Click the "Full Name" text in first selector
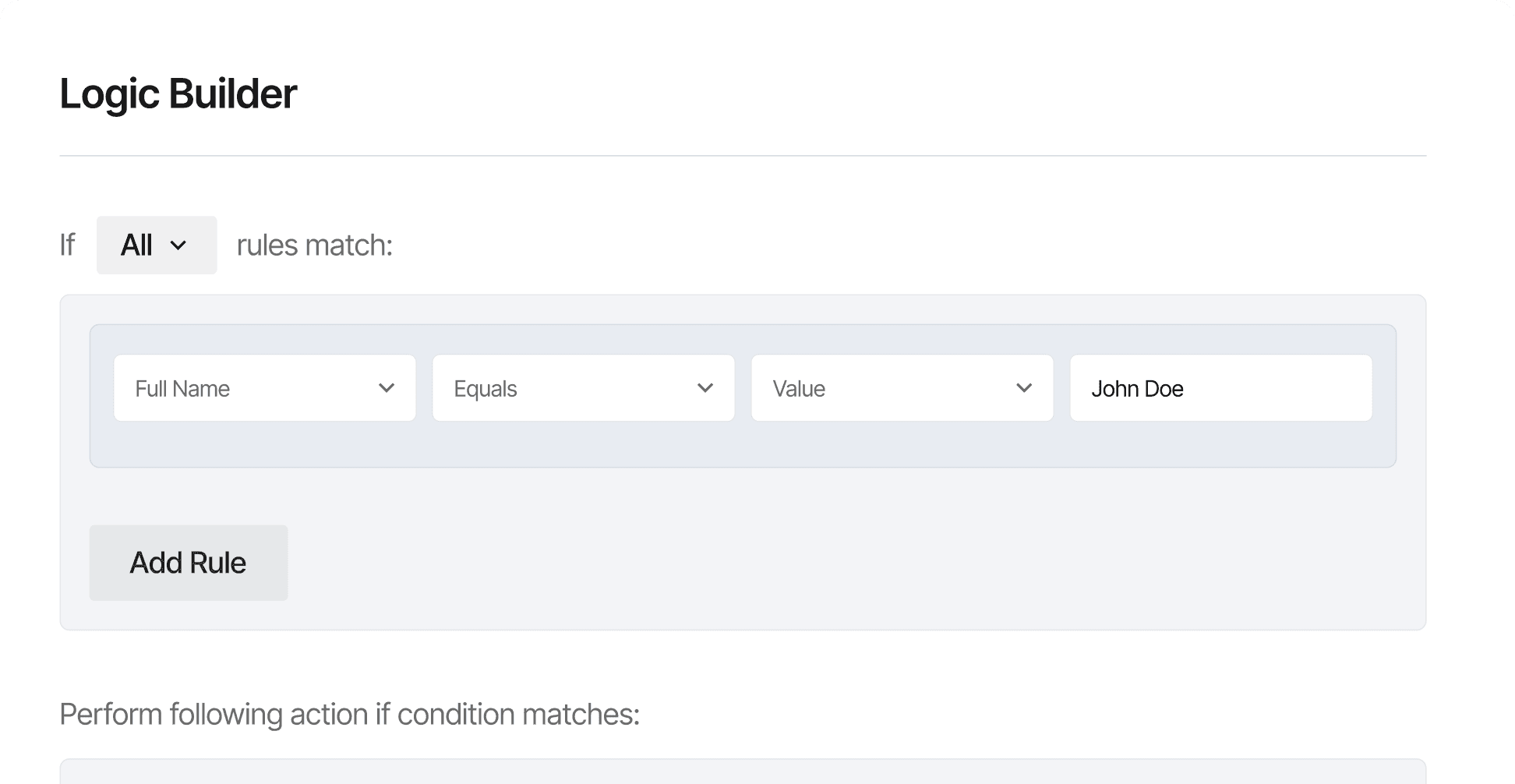This screenshot has height=784, width=1515. pos(182,389)
